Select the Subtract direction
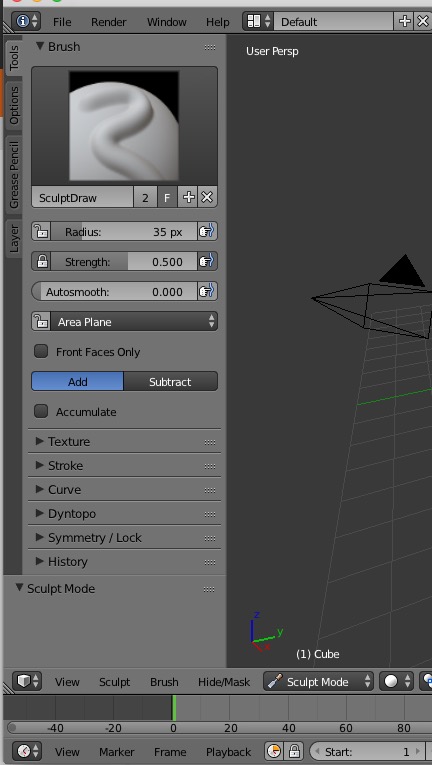Viewport: 432px width, 765px height. coord(170,382)
